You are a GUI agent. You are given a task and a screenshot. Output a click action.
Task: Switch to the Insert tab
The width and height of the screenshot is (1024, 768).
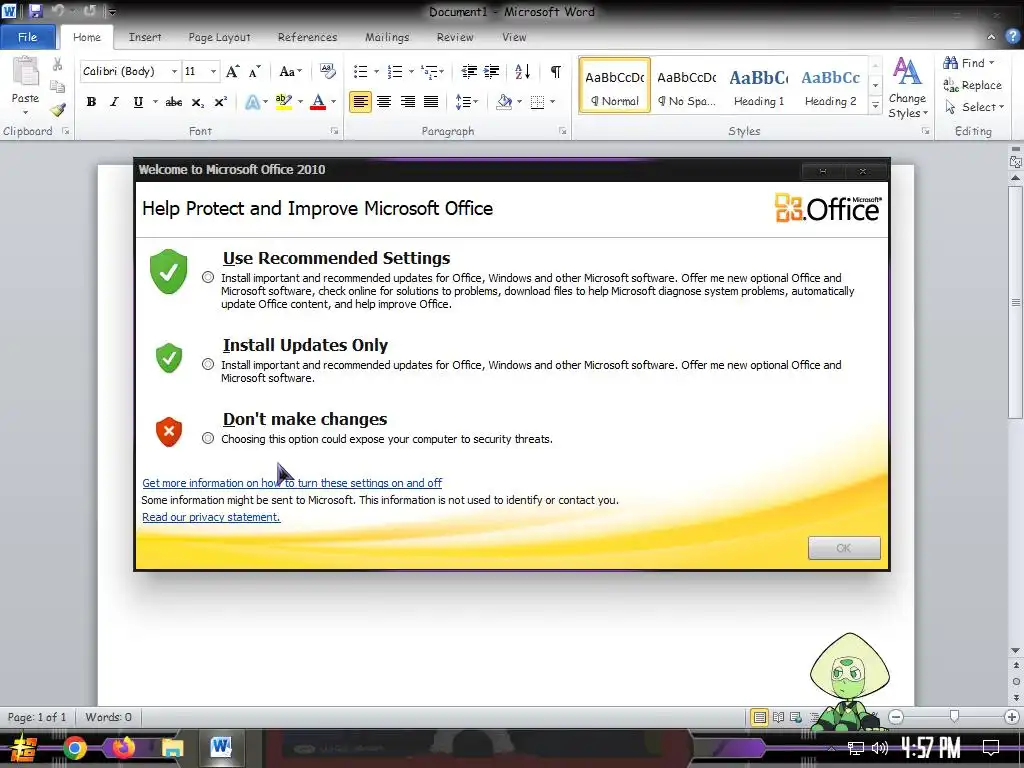click(145, 37)
